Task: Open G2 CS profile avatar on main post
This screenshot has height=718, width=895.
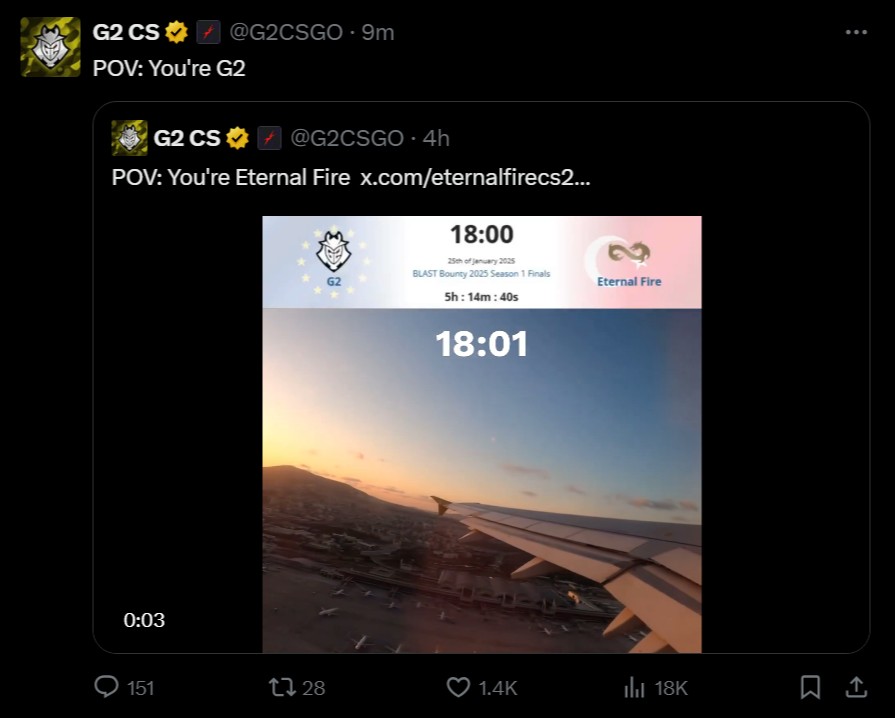Action: (51, 47)
